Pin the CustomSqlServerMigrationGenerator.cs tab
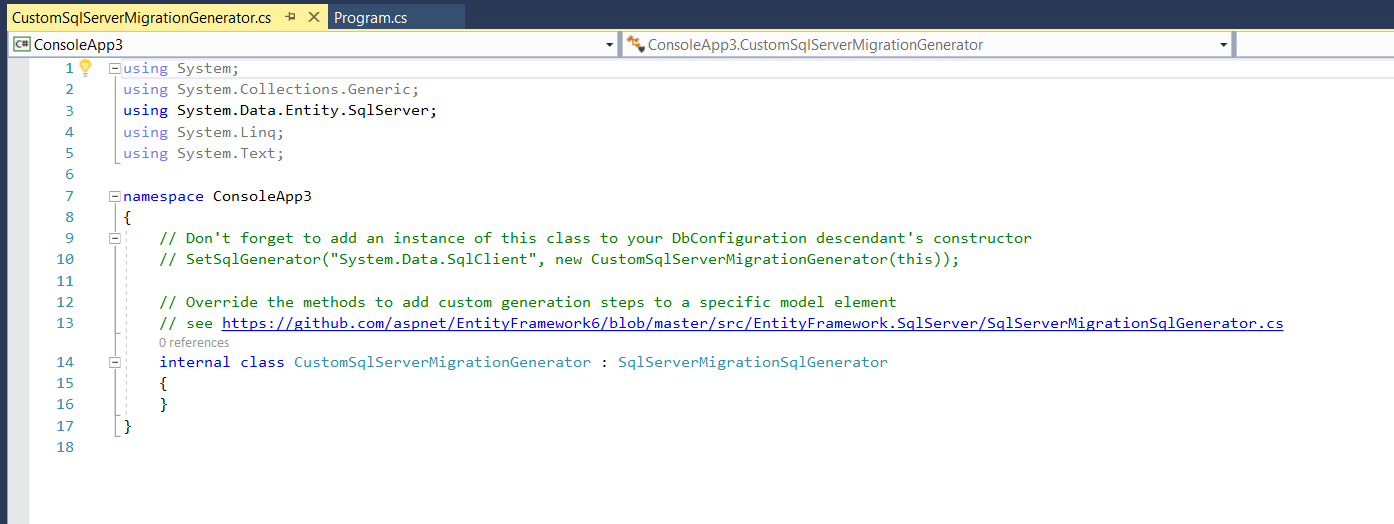 tap(290, 18)
